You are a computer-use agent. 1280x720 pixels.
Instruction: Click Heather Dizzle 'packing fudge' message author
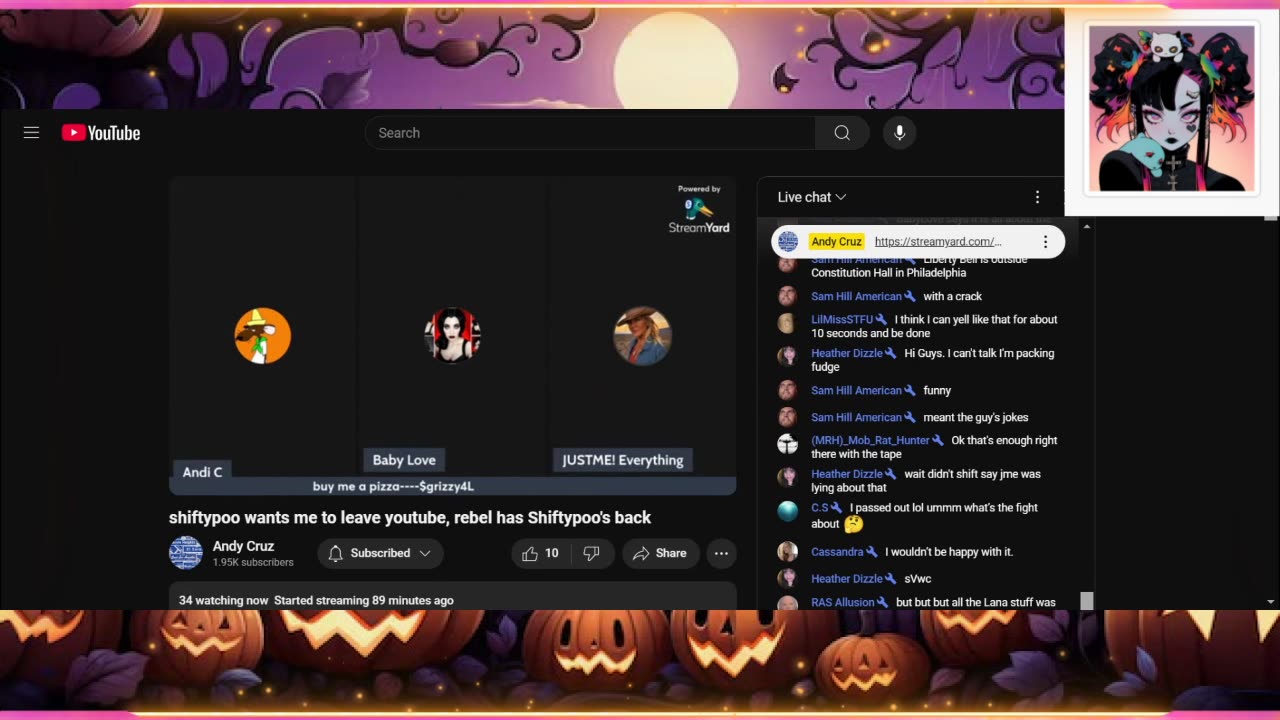tap(847, 353)
